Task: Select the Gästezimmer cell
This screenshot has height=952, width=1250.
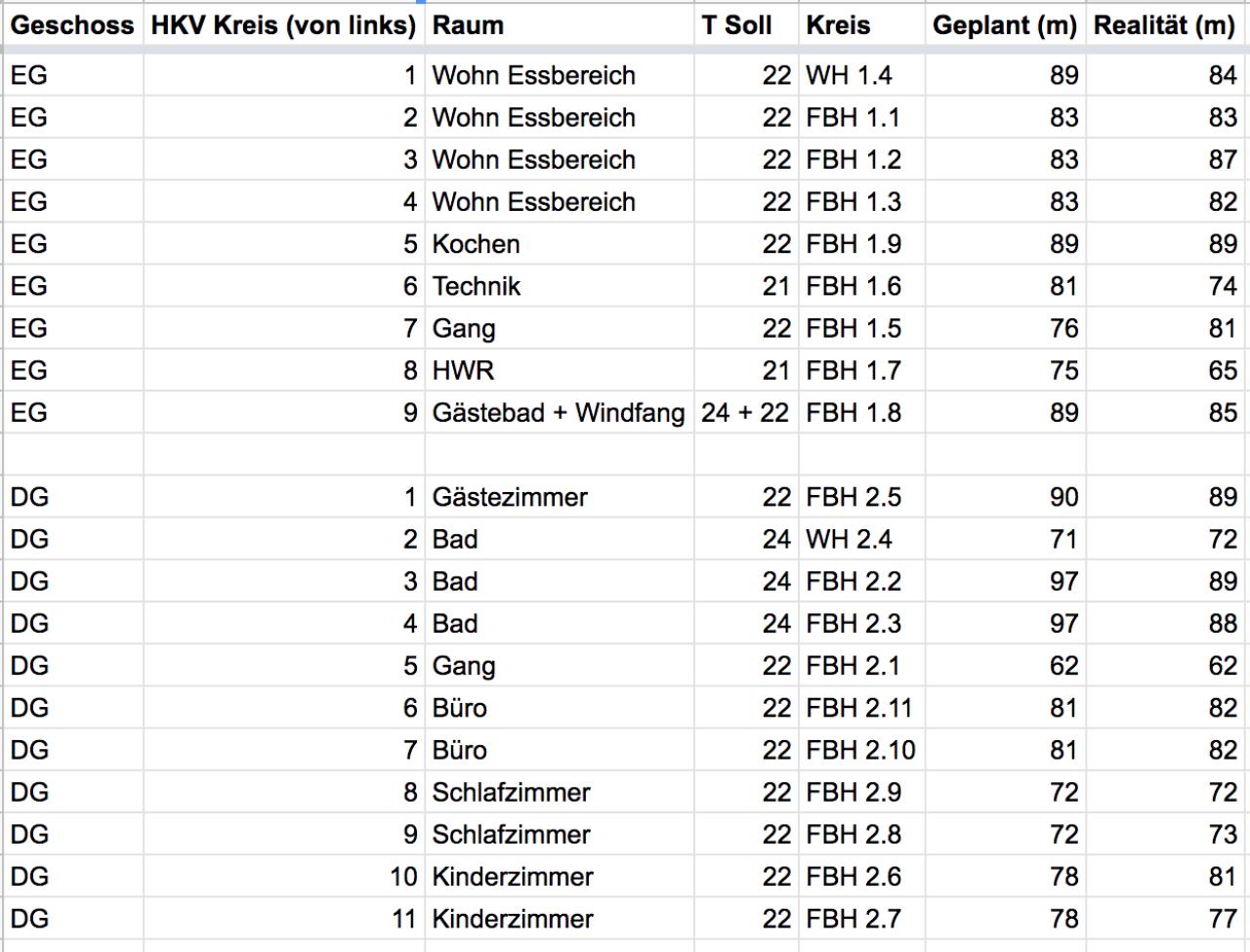Action: click(x=560, y=496)
